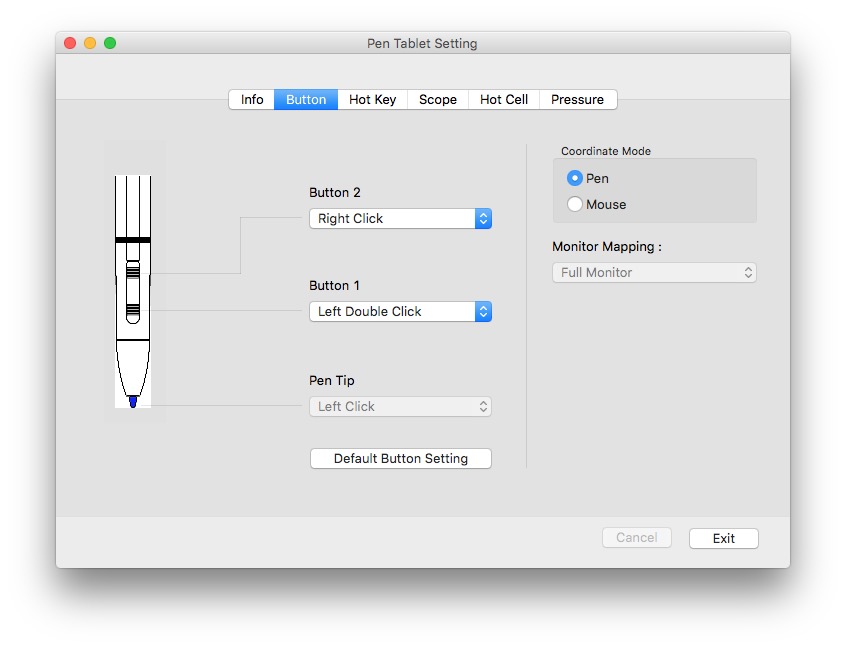Viewport: 846px width, 648px height.
Task: Open the Pen Tip Left Click dropdown
Action: pyautogui.click(x=400, y=406)
